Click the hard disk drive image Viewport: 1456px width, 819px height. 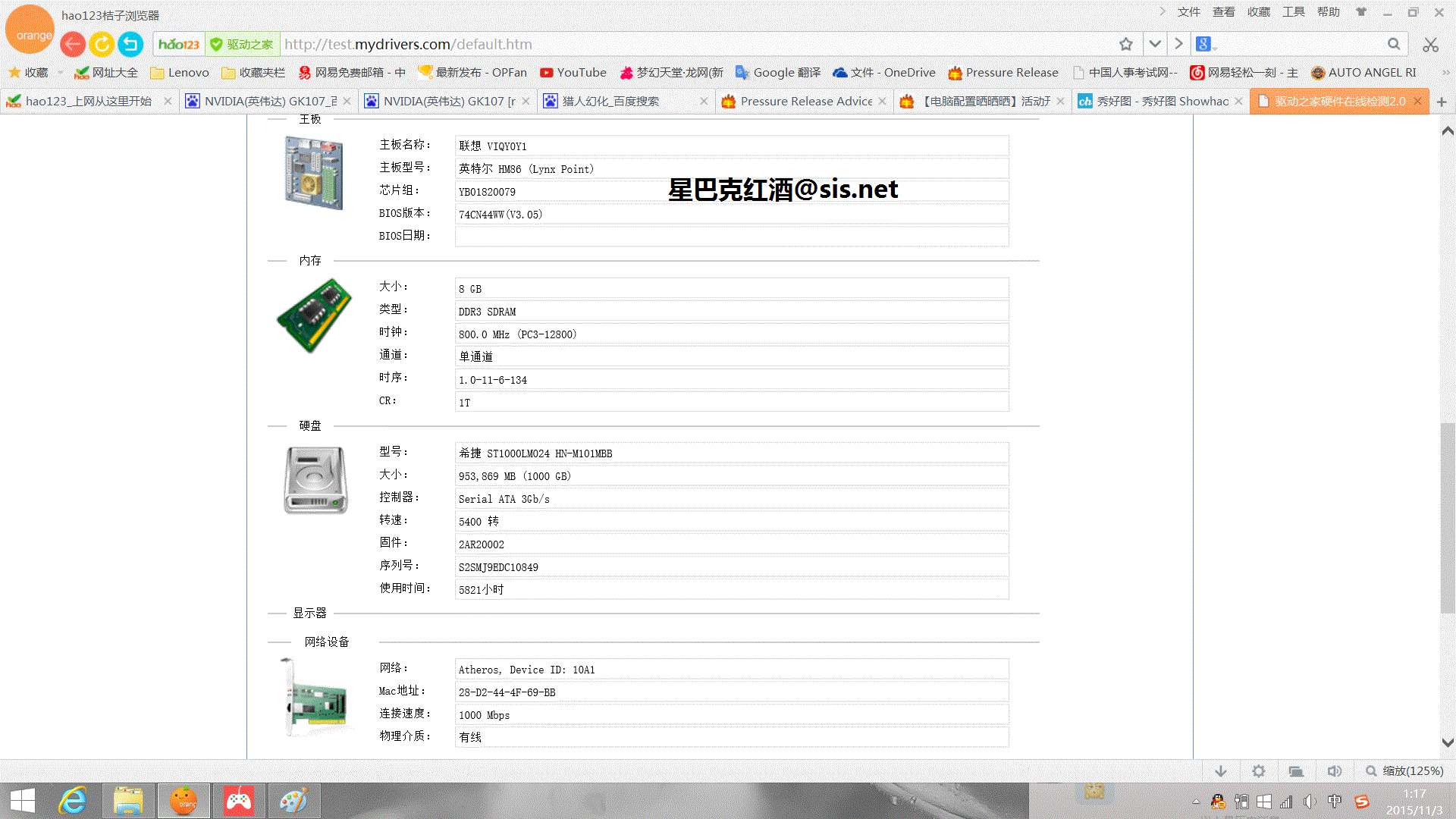pyautogui.click(x=315, y=480)
